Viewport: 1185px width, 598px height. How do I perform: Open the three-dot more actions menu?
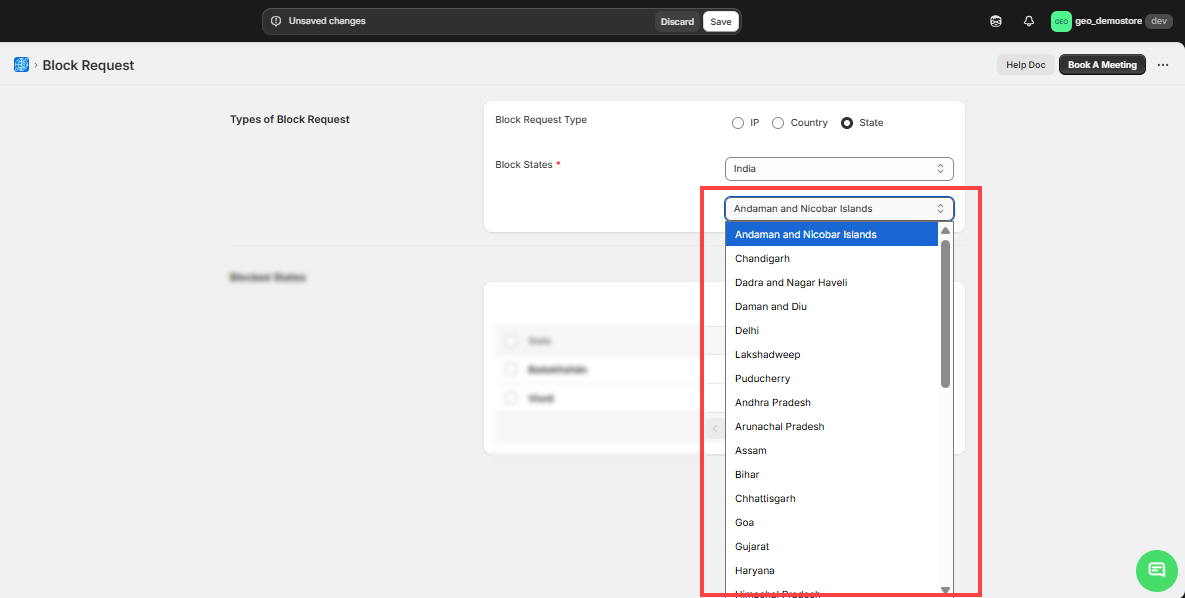[1163, 65]
